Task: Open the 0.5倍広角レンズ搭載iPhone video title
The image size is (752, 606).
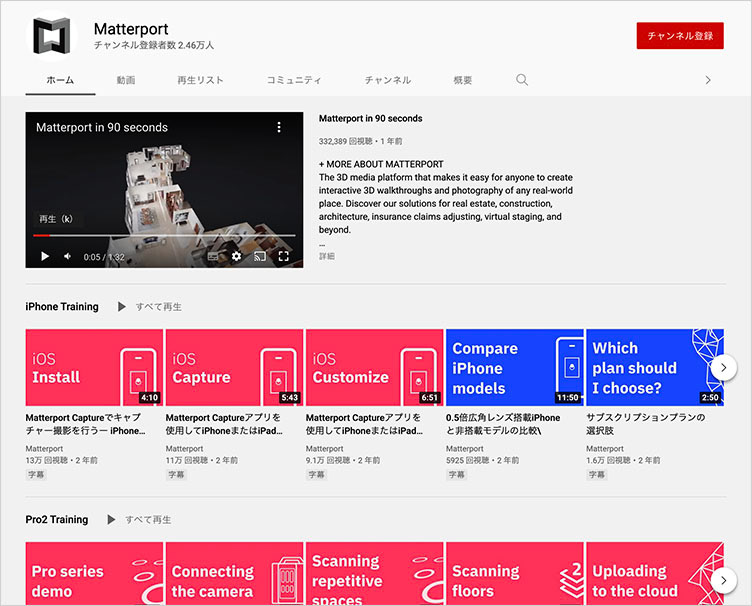Action: click(503, 424)
